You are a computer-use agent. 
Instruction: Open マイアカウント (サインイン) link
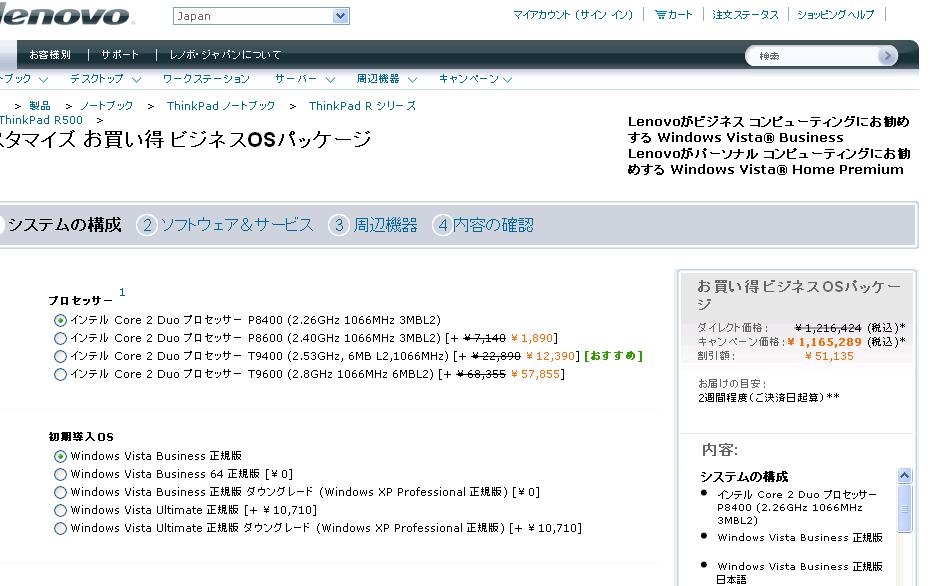(573, 14)
